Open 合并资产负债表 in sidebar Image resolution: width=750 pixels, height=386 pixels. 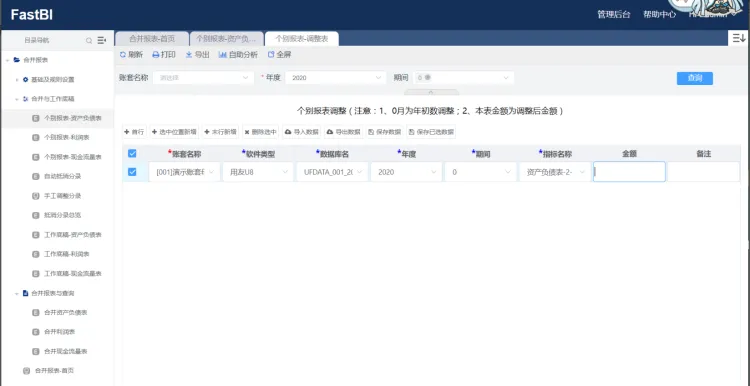pos(66,312)
